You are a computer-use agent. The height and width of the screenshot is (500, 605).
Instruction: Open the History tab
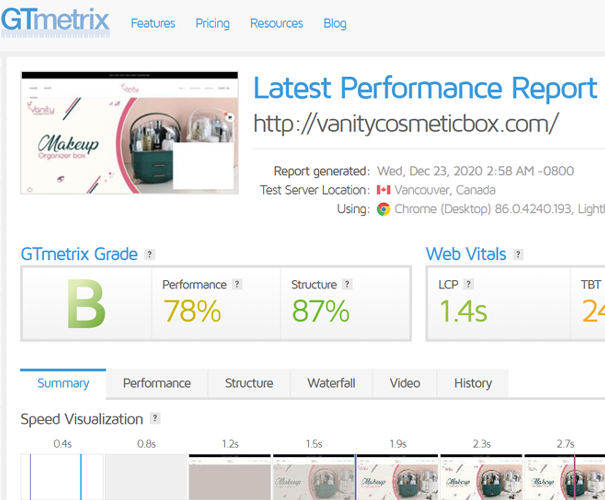473,383
